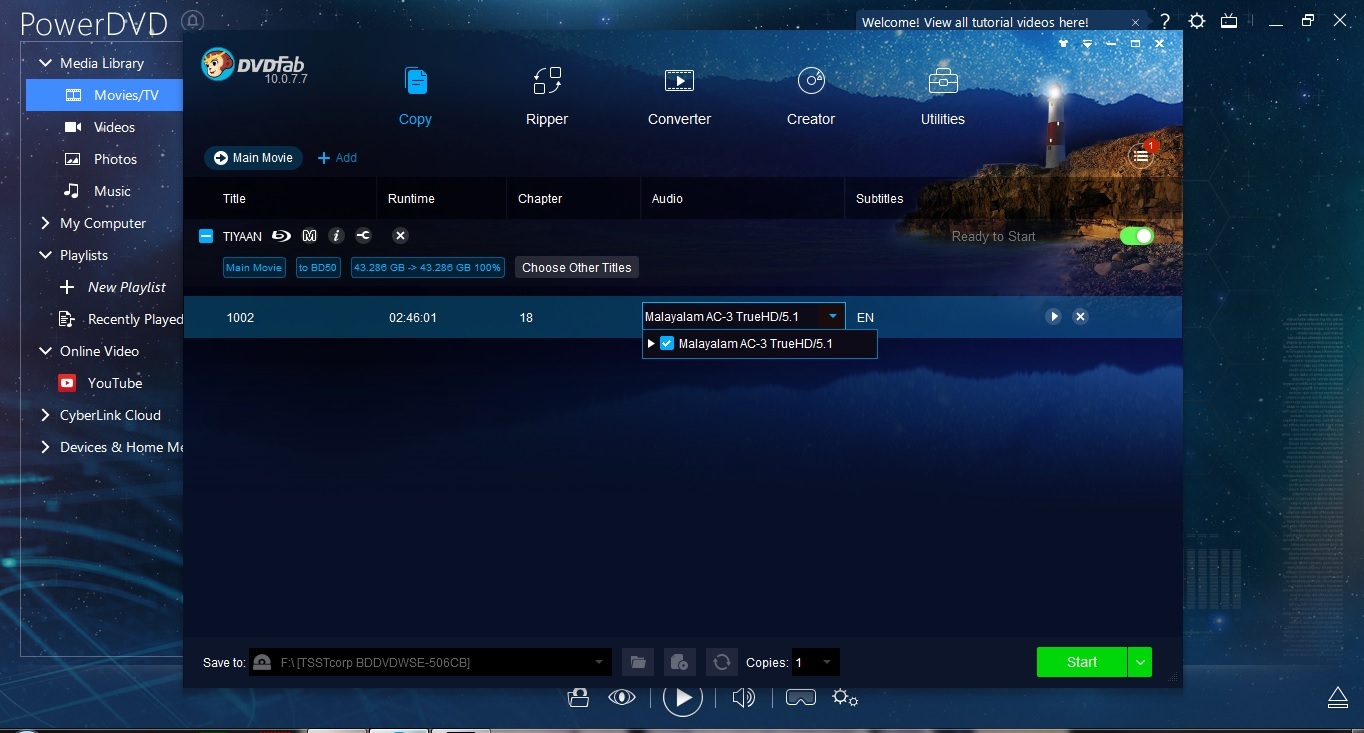Viewport: 1364px width, 733px height.
Task: Open the Creator module
Action: 810,96
